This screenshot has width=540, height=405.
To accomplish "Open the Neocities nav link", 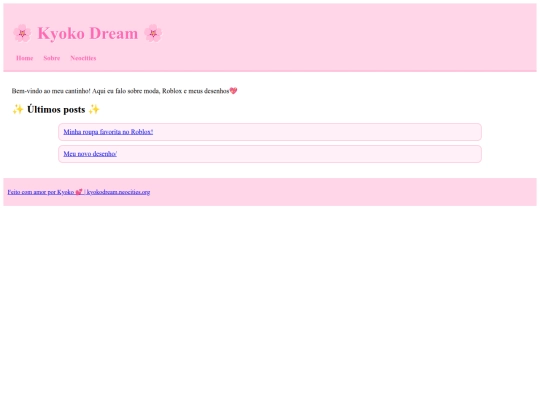I will click(x=83, y=58).
